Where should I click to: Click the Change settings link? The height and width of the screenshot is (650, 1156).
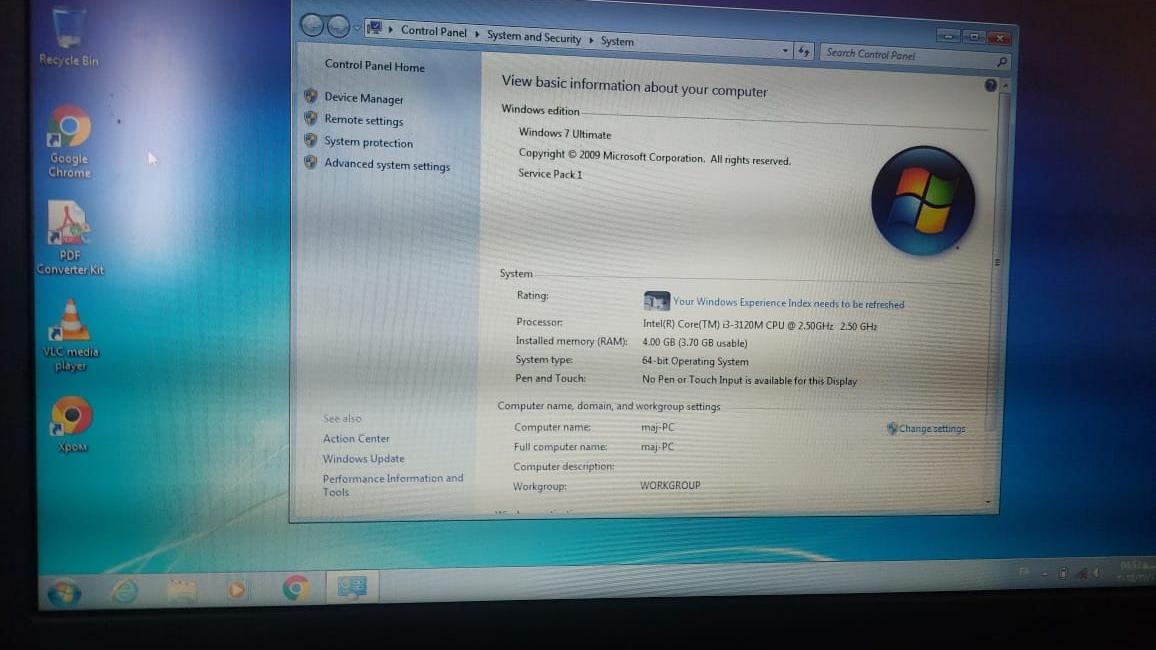tap(931, 429)
